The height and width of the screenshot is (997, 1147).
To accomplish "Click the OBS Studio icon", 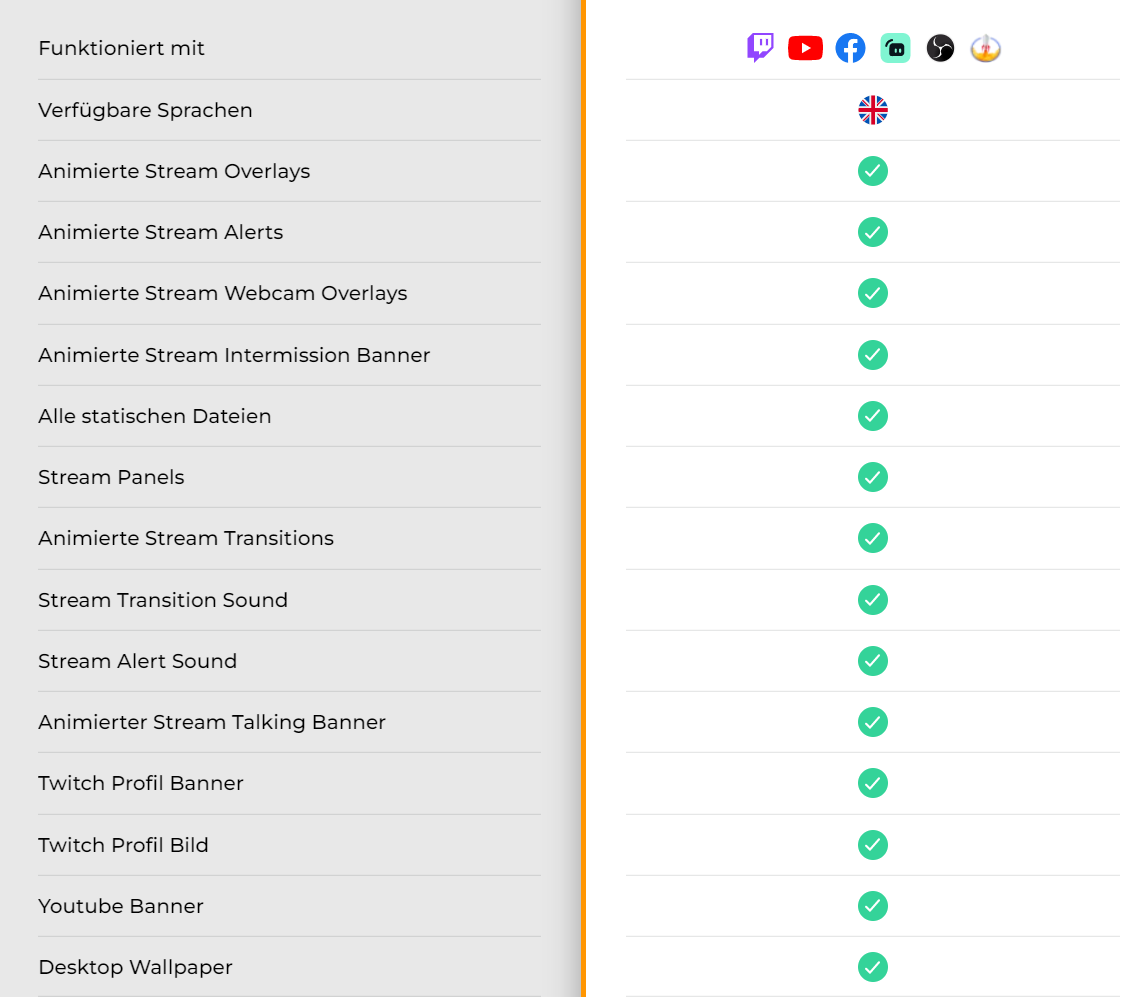I will (x=940, y=47).
